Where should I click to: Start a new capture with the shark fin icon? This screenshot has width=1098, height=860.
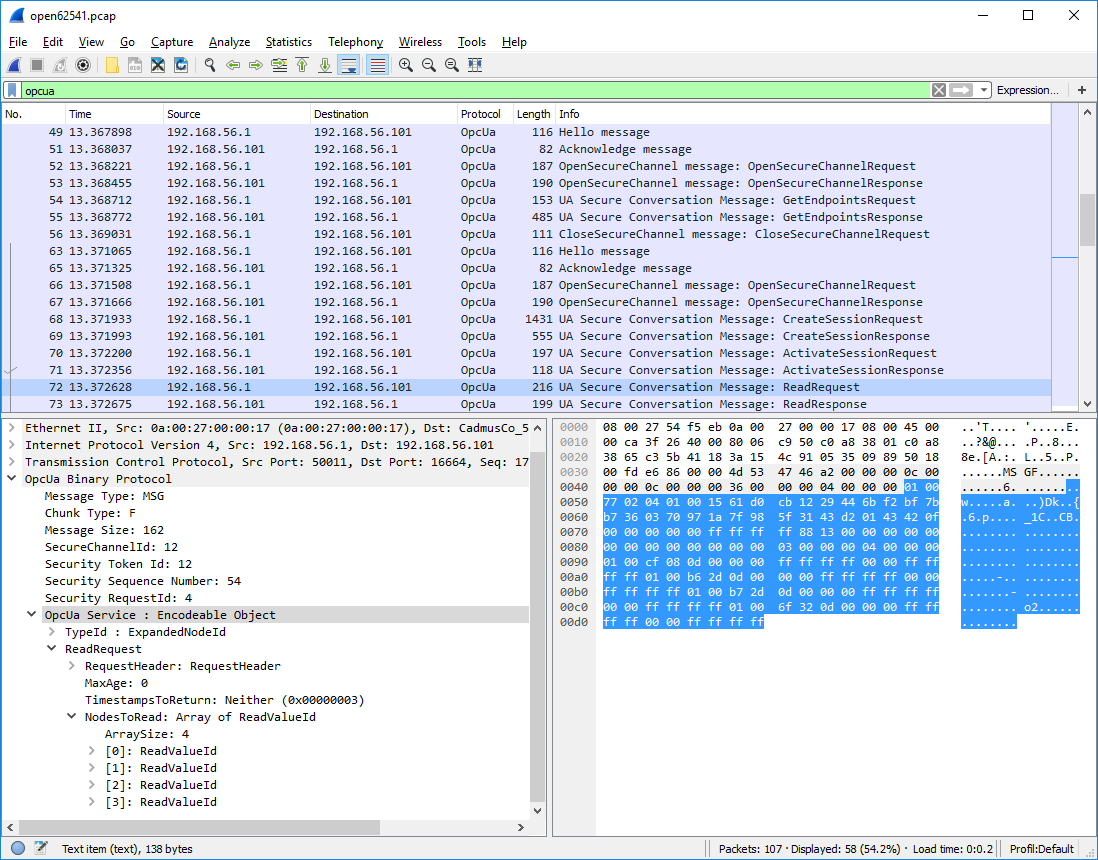coord(14,64)
